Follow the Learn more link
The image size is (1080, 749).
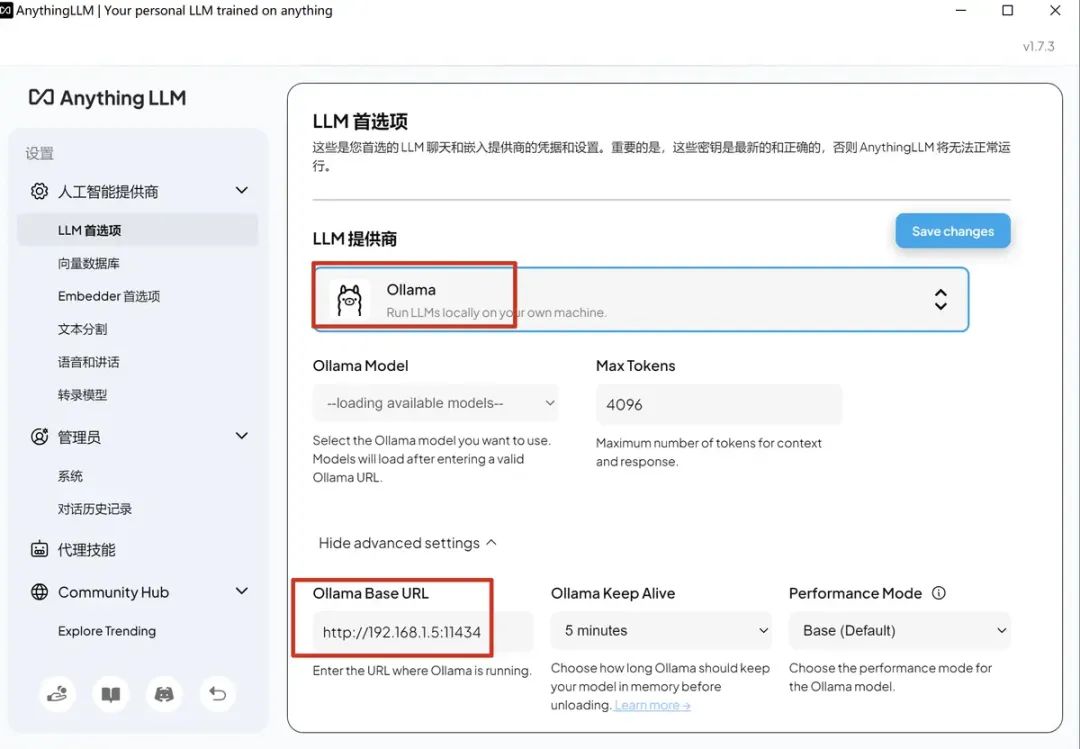click(652, 705)
